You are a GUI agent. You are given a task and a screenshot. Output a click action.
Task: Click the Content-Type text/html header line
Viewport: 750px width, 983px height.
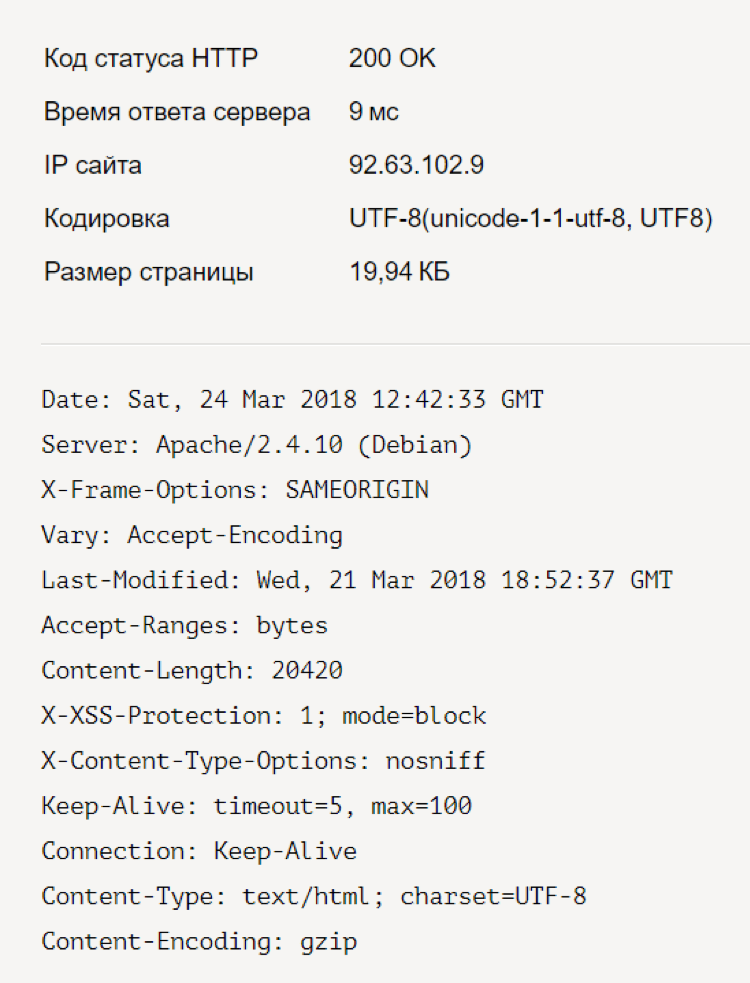(x=314, y=896)
